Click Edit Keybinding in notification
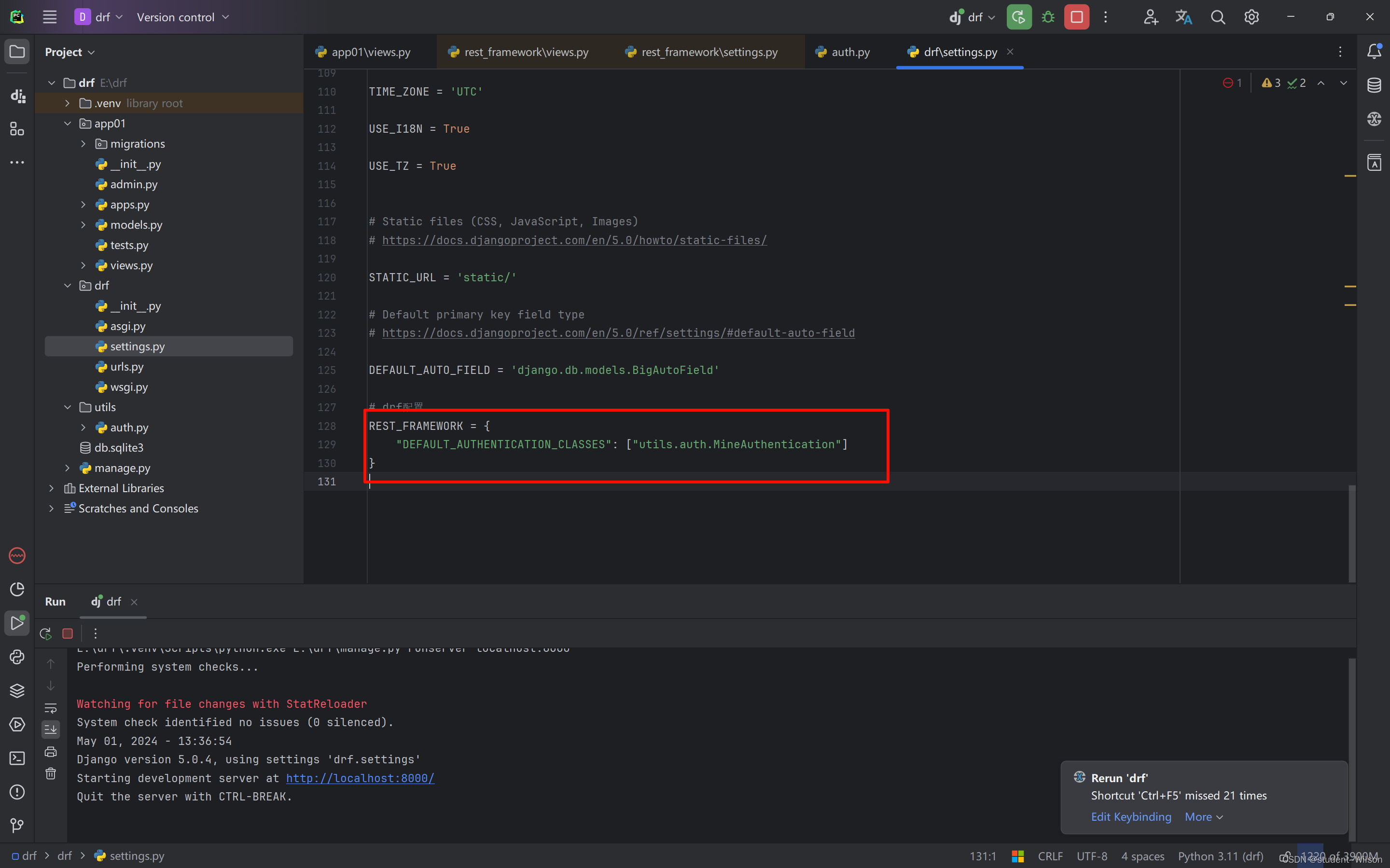 [1130, 816]
